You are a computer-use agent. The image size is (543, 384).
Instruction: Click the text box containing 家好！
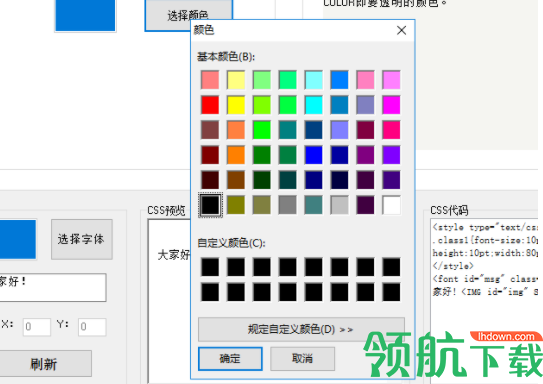[x=53, y=287]
